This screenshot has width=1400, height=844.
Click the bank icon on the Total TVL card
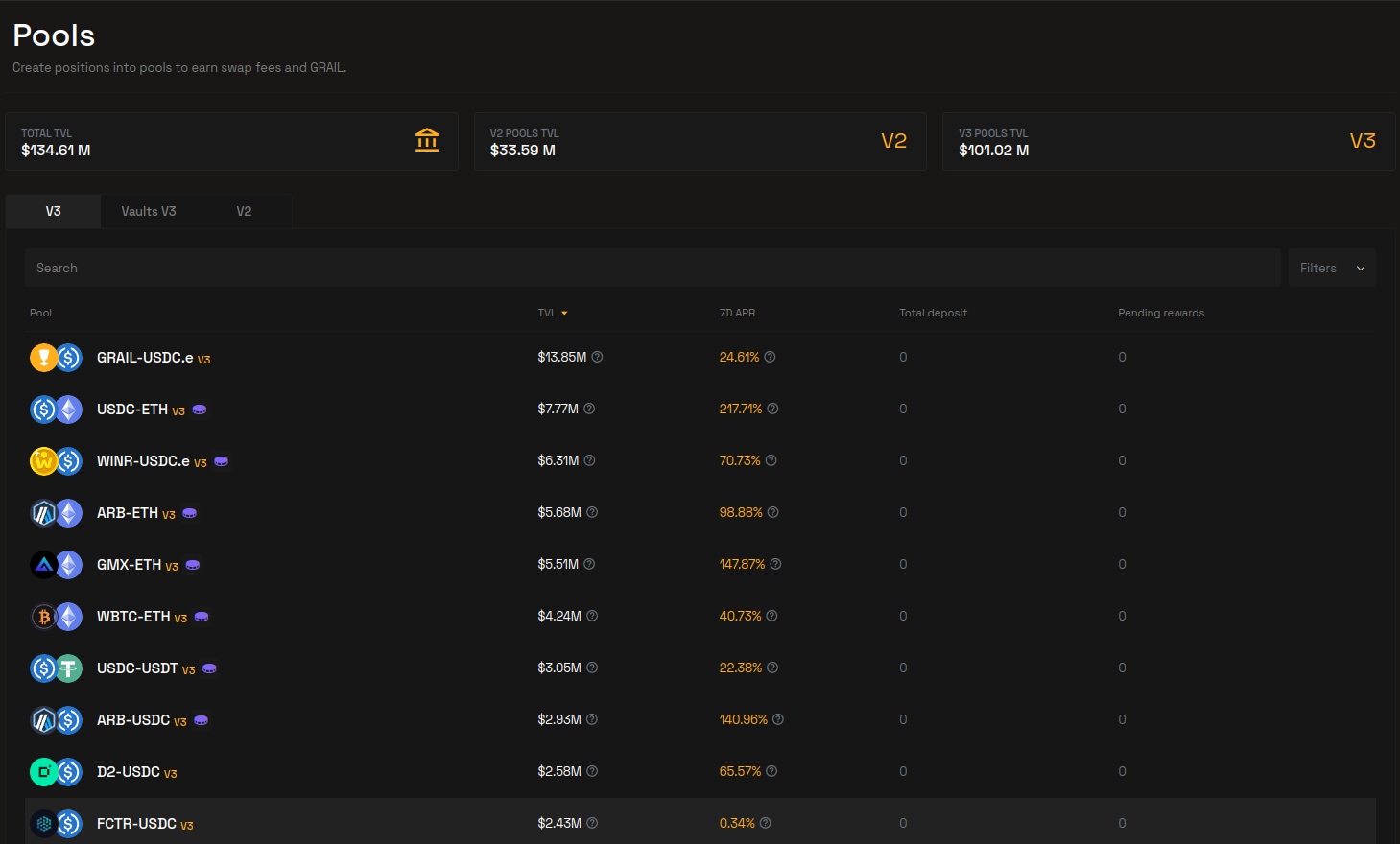point(426,139)
